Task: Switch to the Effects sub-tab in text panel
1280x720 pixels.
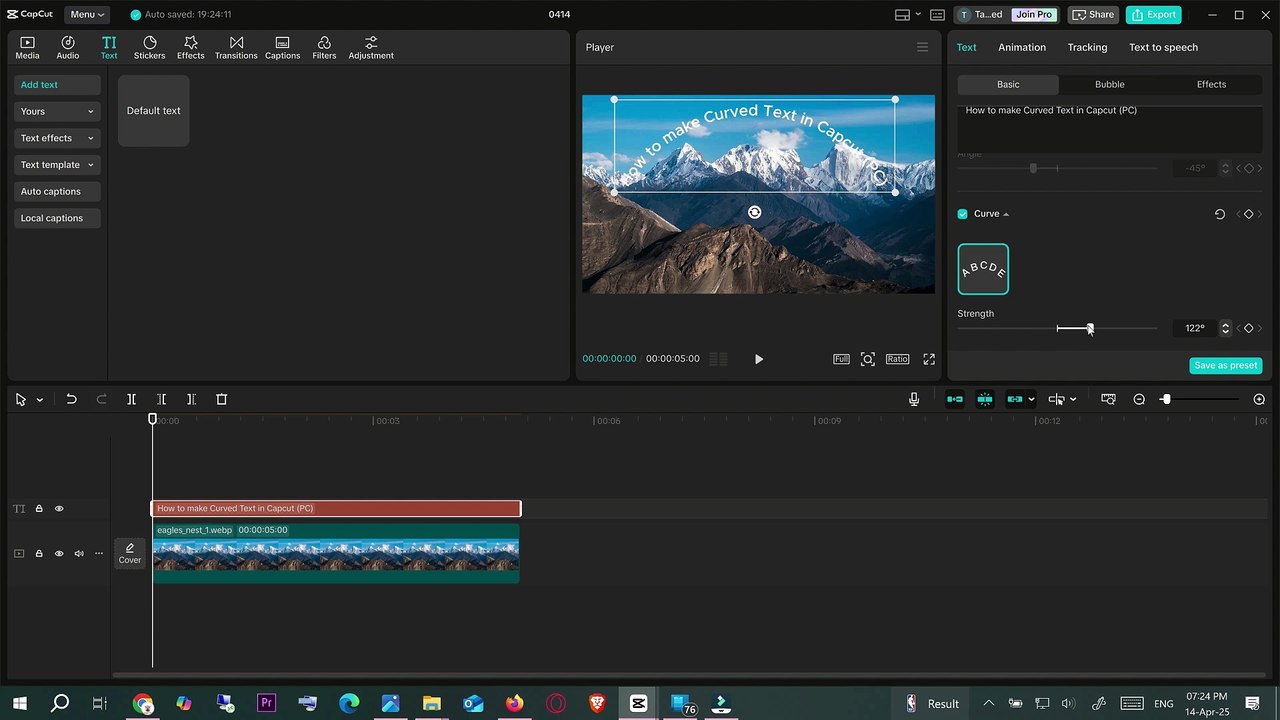Action: click(1211, 85)
